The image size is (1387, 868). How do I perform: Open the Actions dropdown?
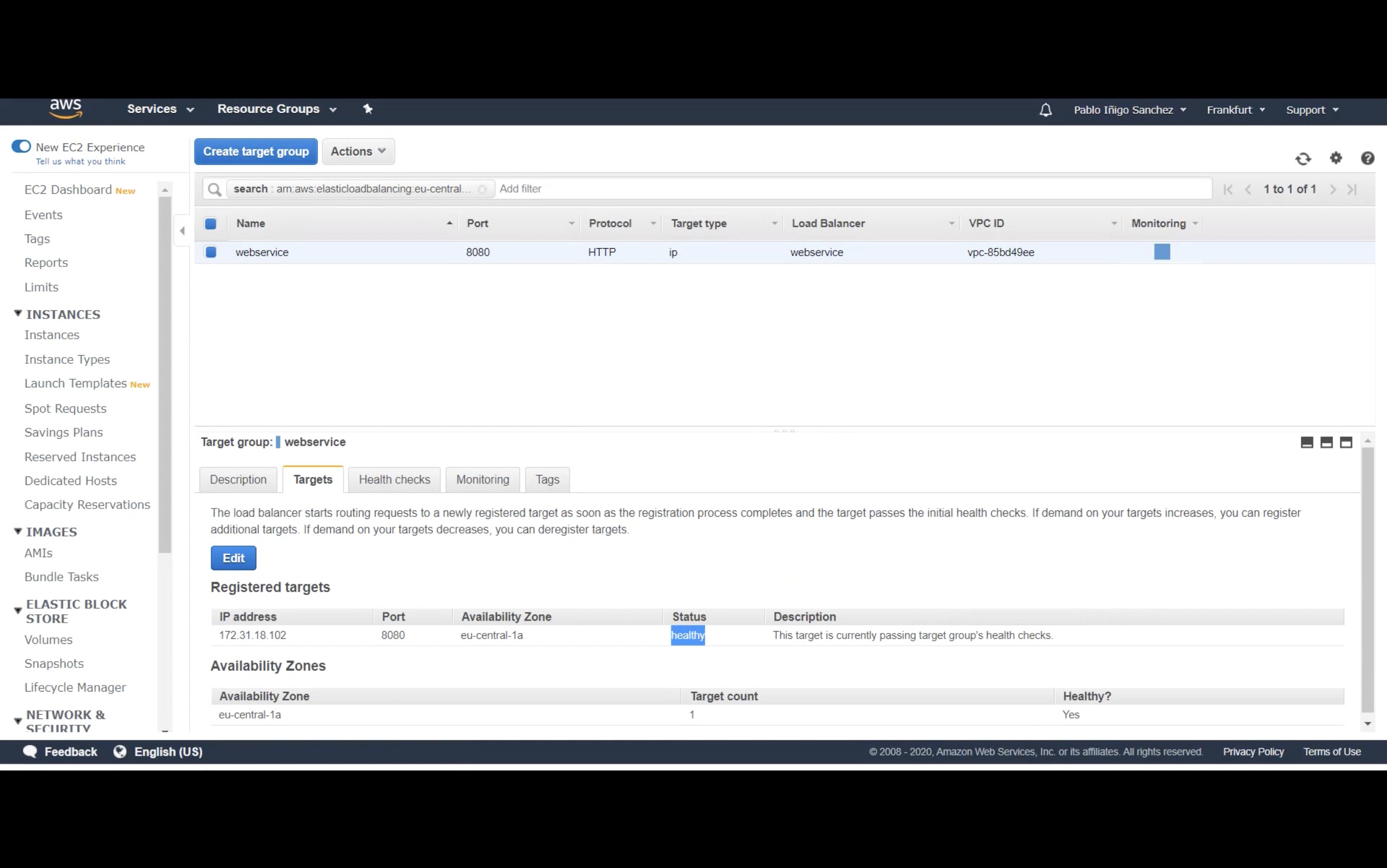click(358, 151)
